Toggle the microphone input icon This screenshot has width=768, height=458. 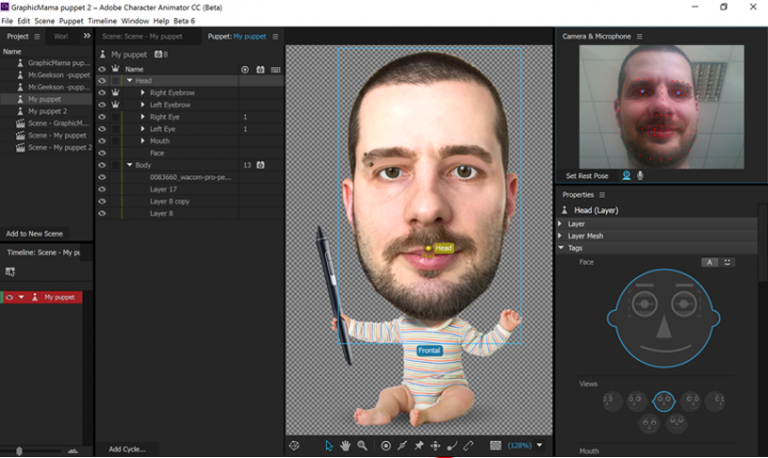640,175
